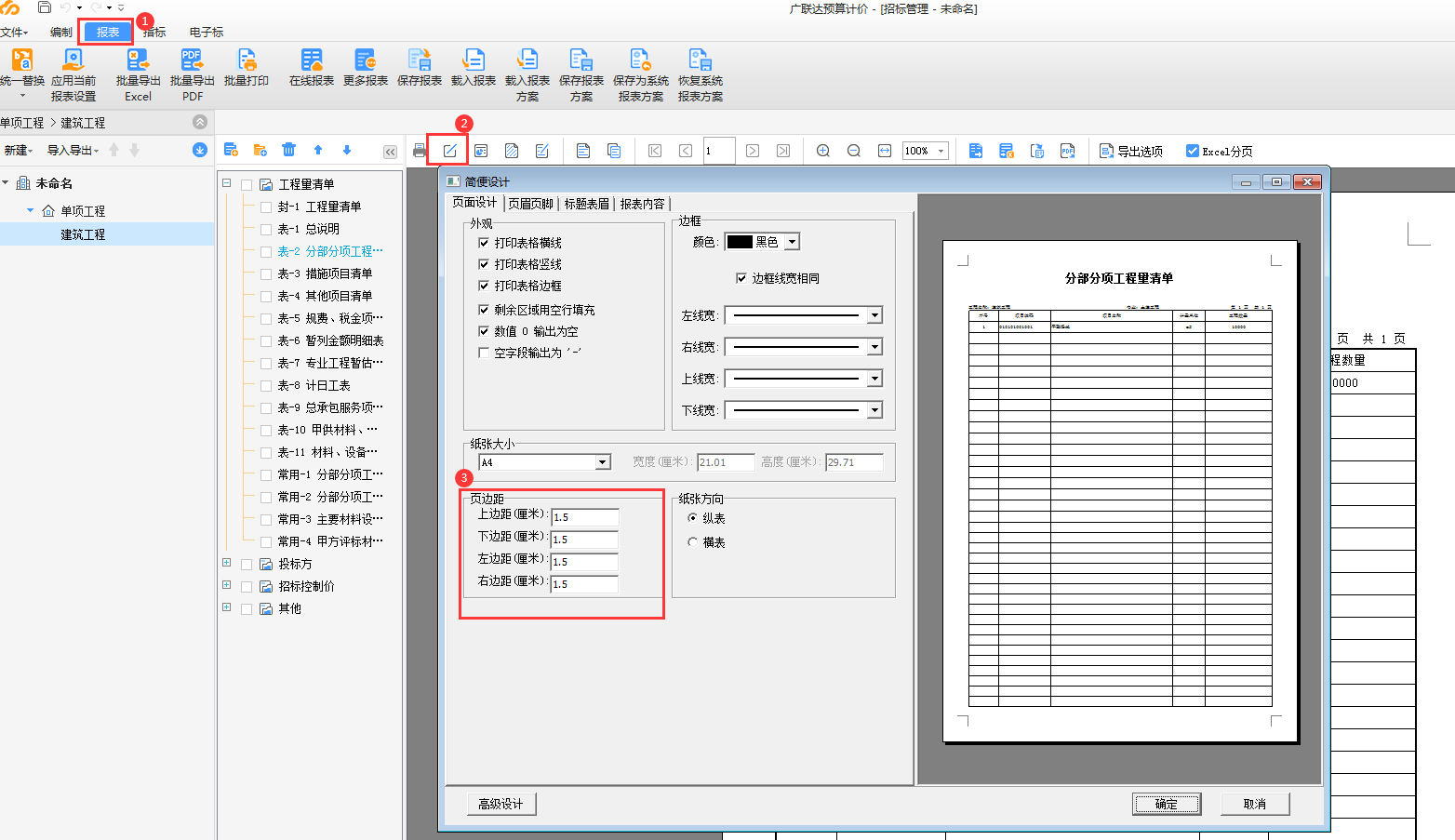Enable 空字段输出为 '-' checkbox
This screenshot has width=1455, height=840.
click(484, 353)
